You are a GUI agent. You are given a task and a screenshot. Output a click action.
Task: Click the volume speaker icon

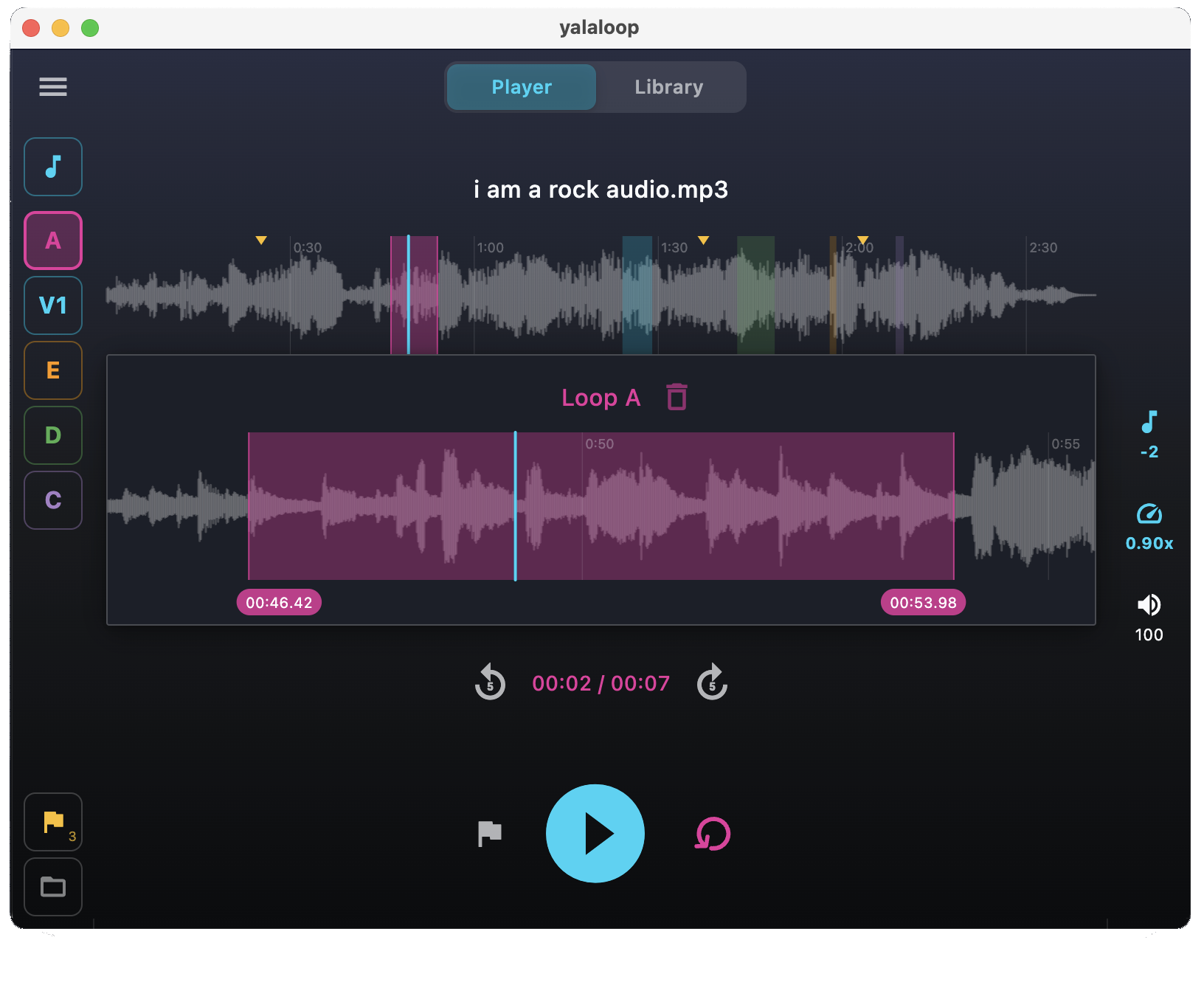1149,605
